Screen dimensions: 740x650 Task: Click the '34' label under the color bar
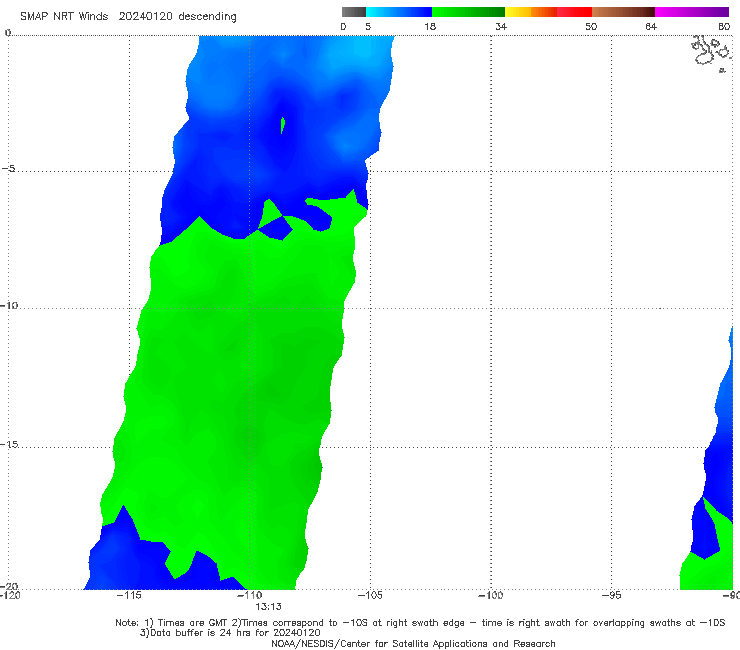coord(501,26)
